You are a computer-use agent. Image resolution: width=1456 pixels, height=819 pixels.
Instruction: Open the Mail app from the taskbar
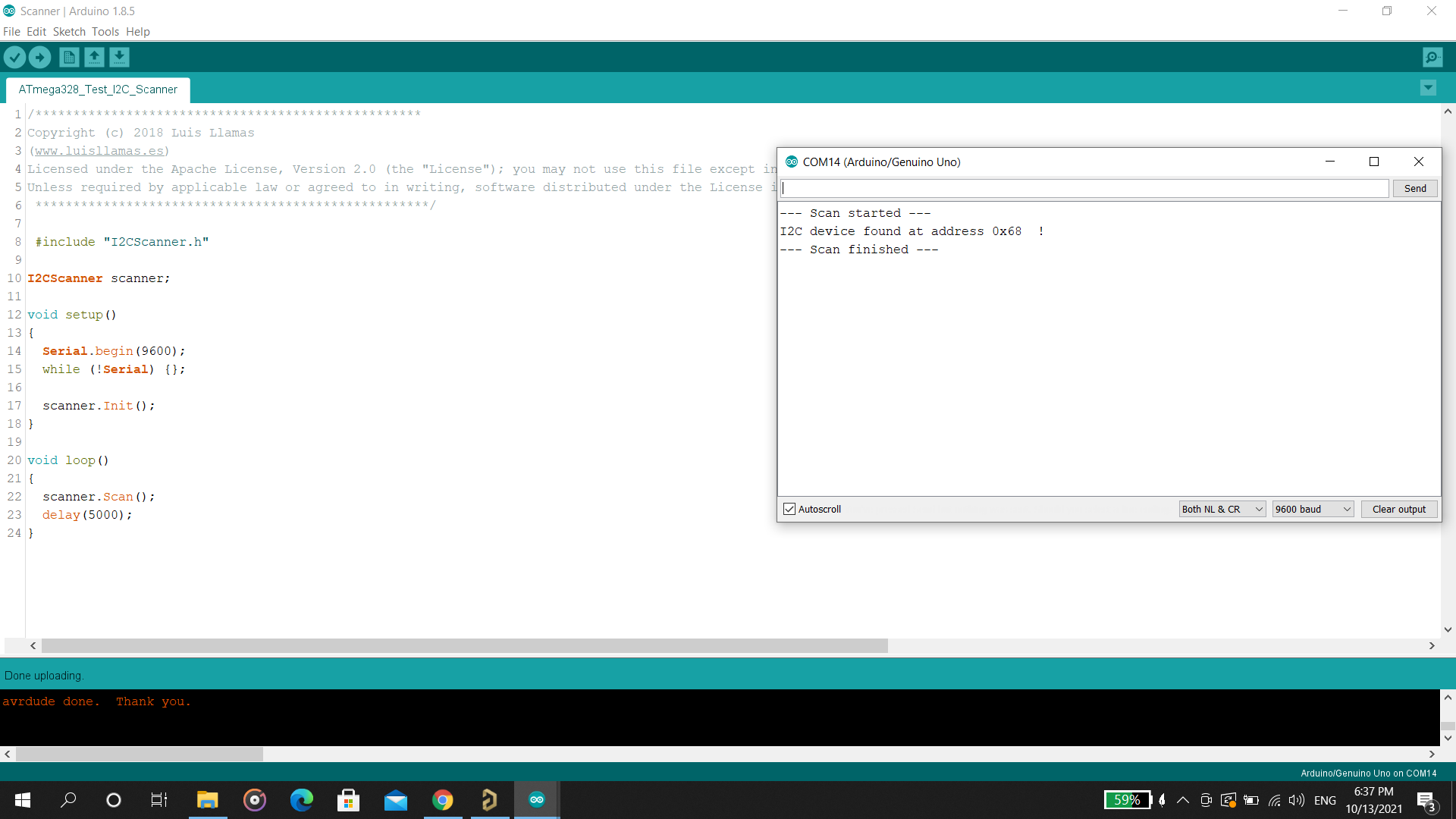(395, 799)
